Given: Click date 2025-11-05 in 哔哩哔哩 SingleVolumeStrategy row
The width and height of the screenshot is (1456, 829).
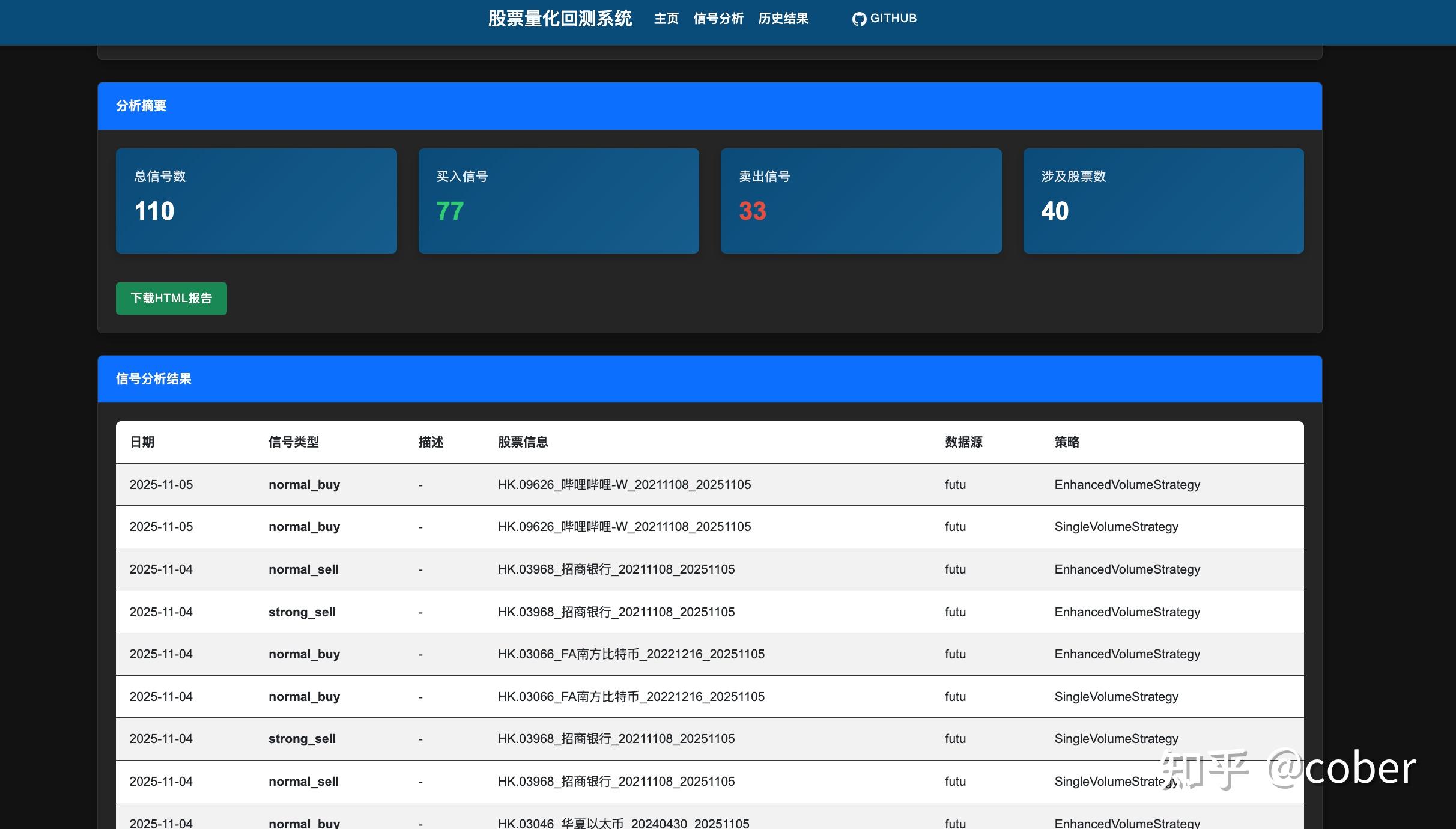Looking at the screenshot, I should pos(161,527).
